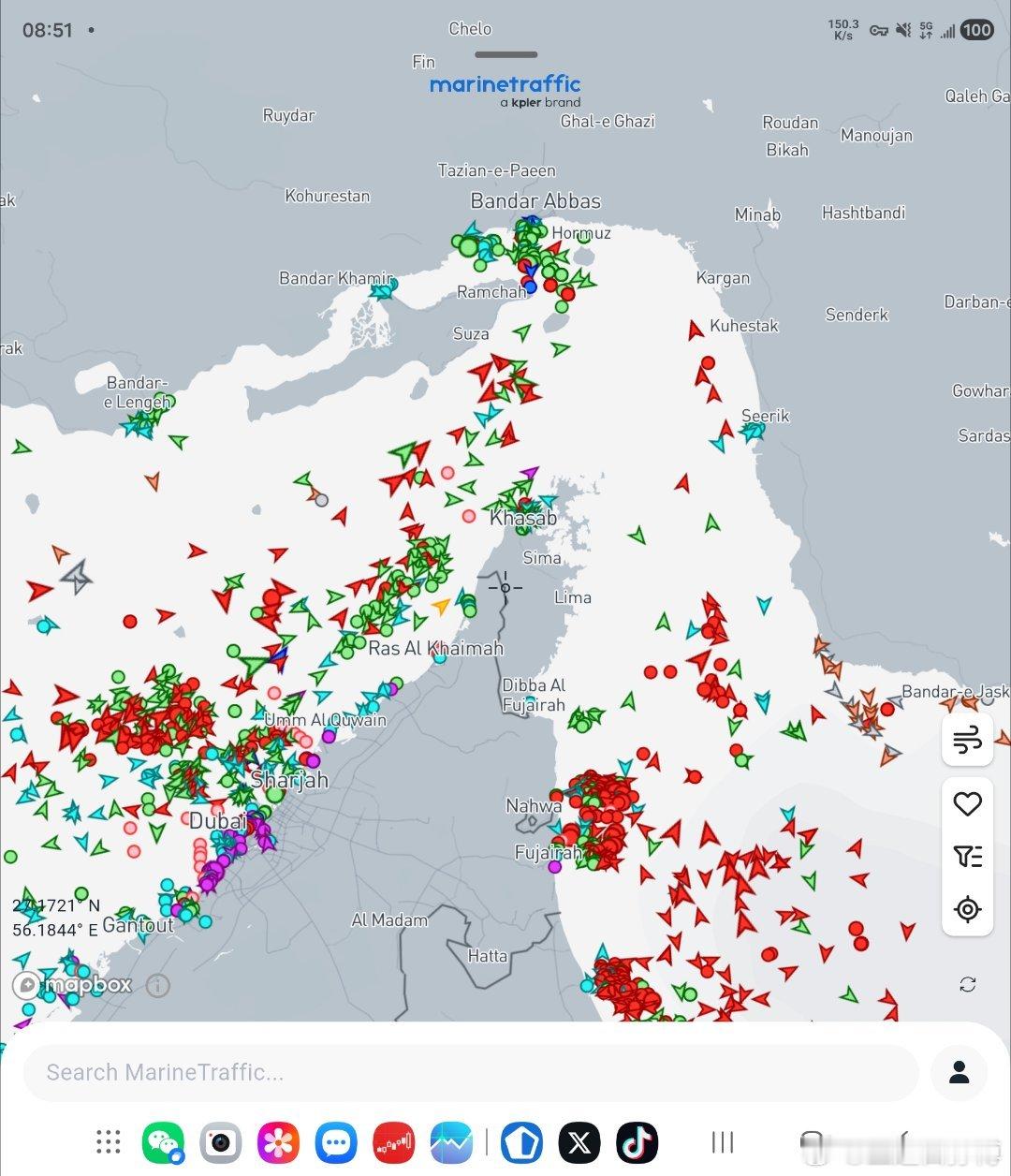Open the vessel filter list icon
This screenshot has width=1011, height=1176.
pyautogui.click(x=967, y=856)
